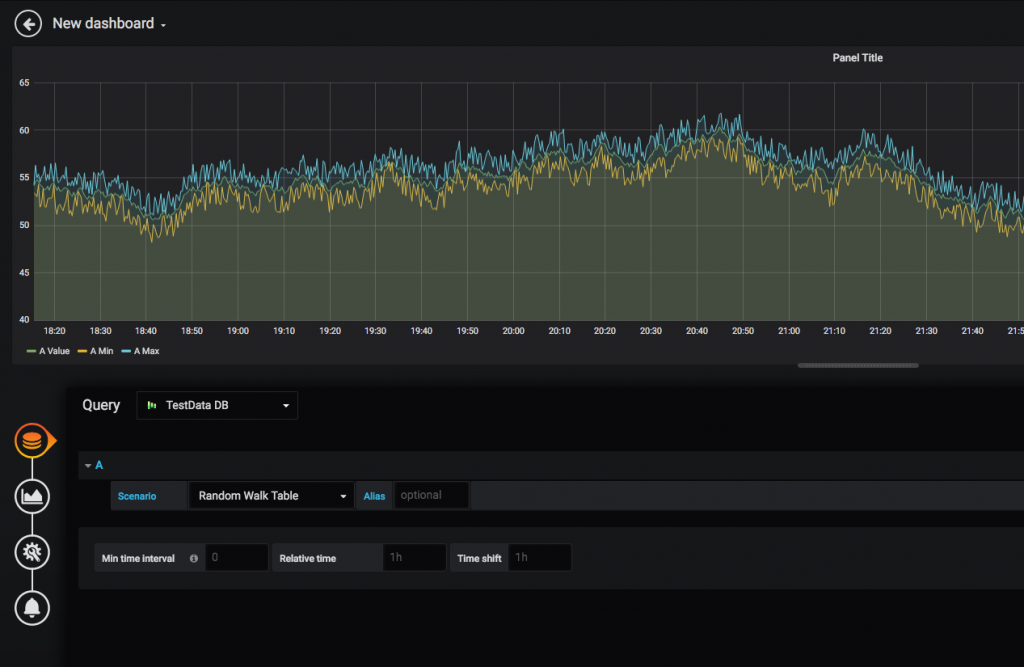Open the General settings gear icon
Screen dimensions: 1024x667
click(32, 552)
